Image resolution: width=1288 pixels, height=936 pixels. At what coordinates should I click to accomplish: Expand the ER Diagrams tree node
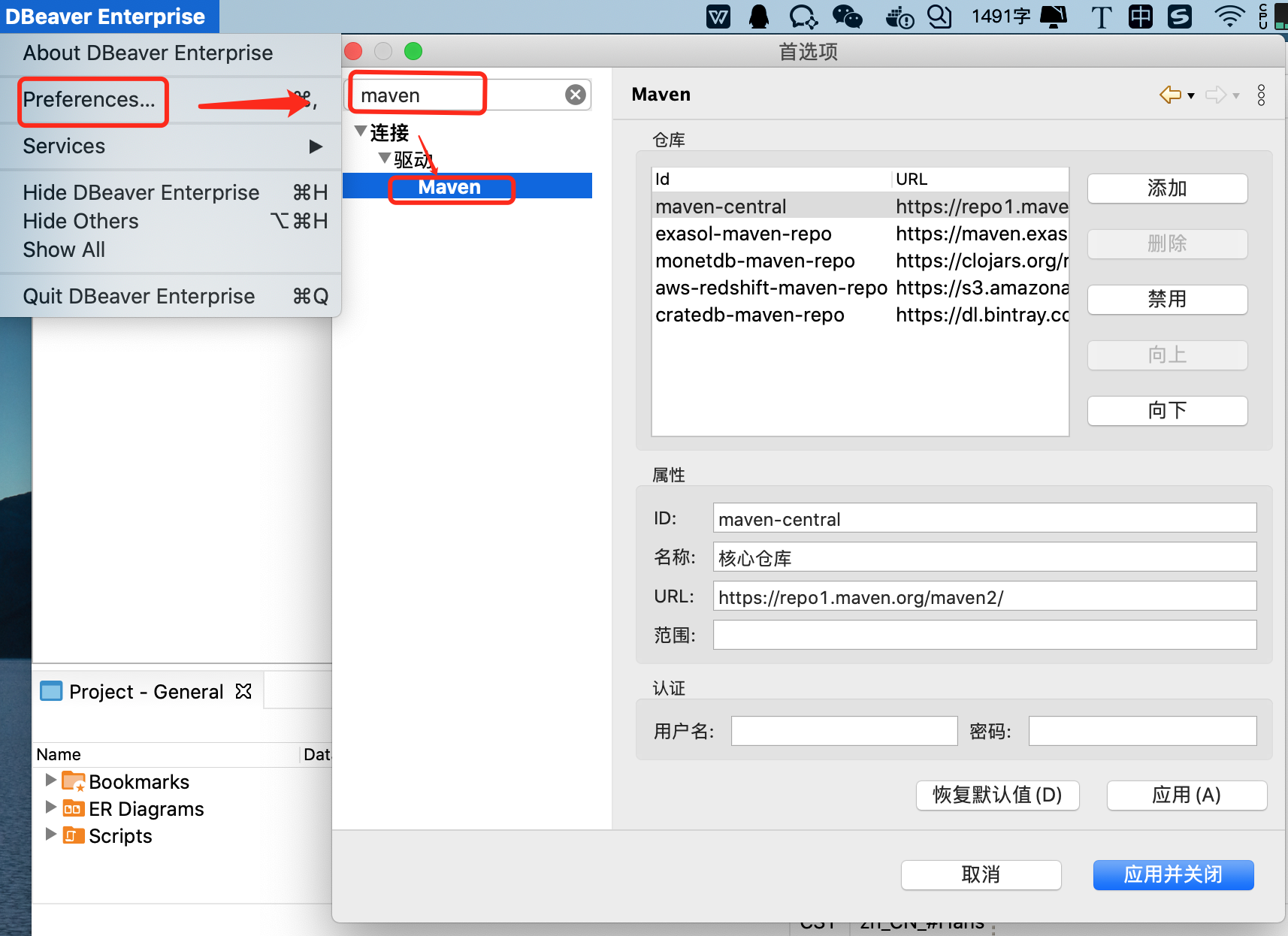tap(50, 807)
